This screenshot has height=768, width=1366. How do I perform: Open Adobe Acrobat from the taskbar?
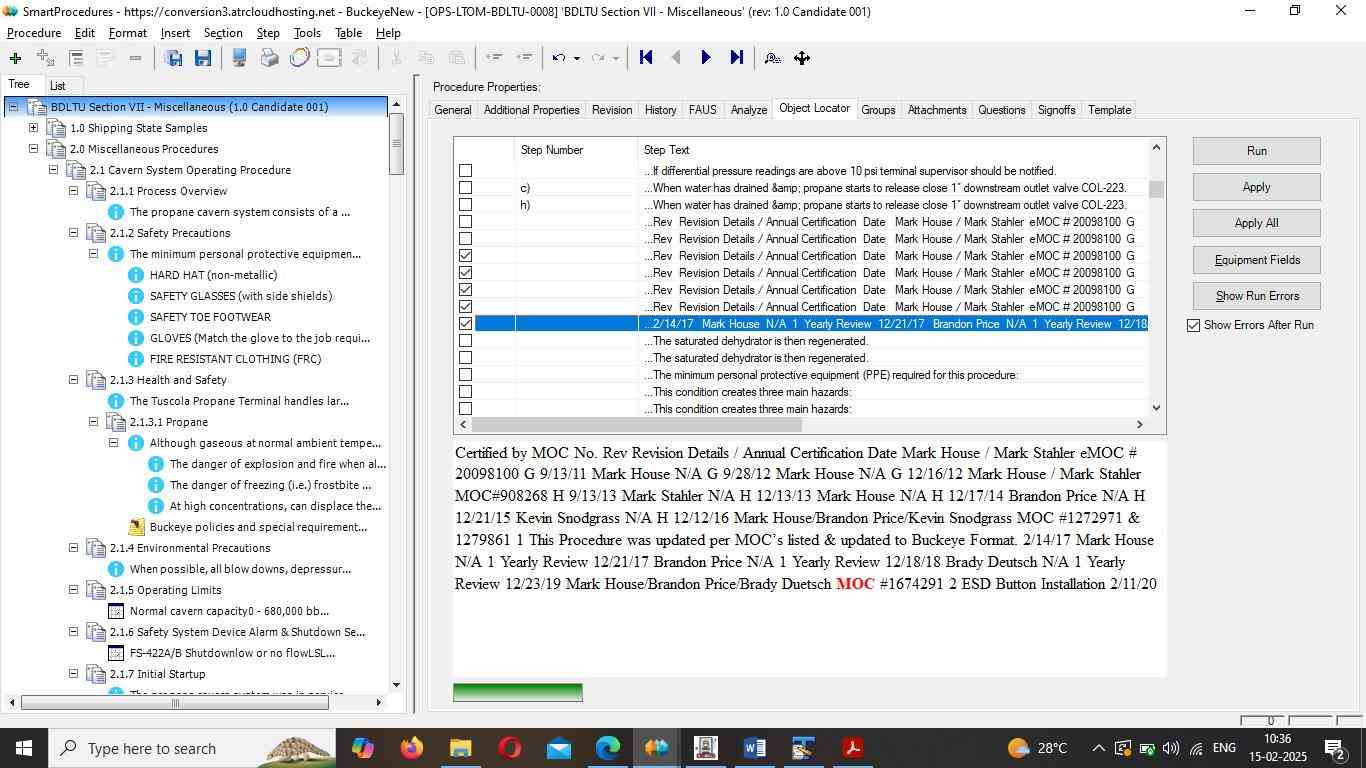pyautogui.click(x=853, y=748)
